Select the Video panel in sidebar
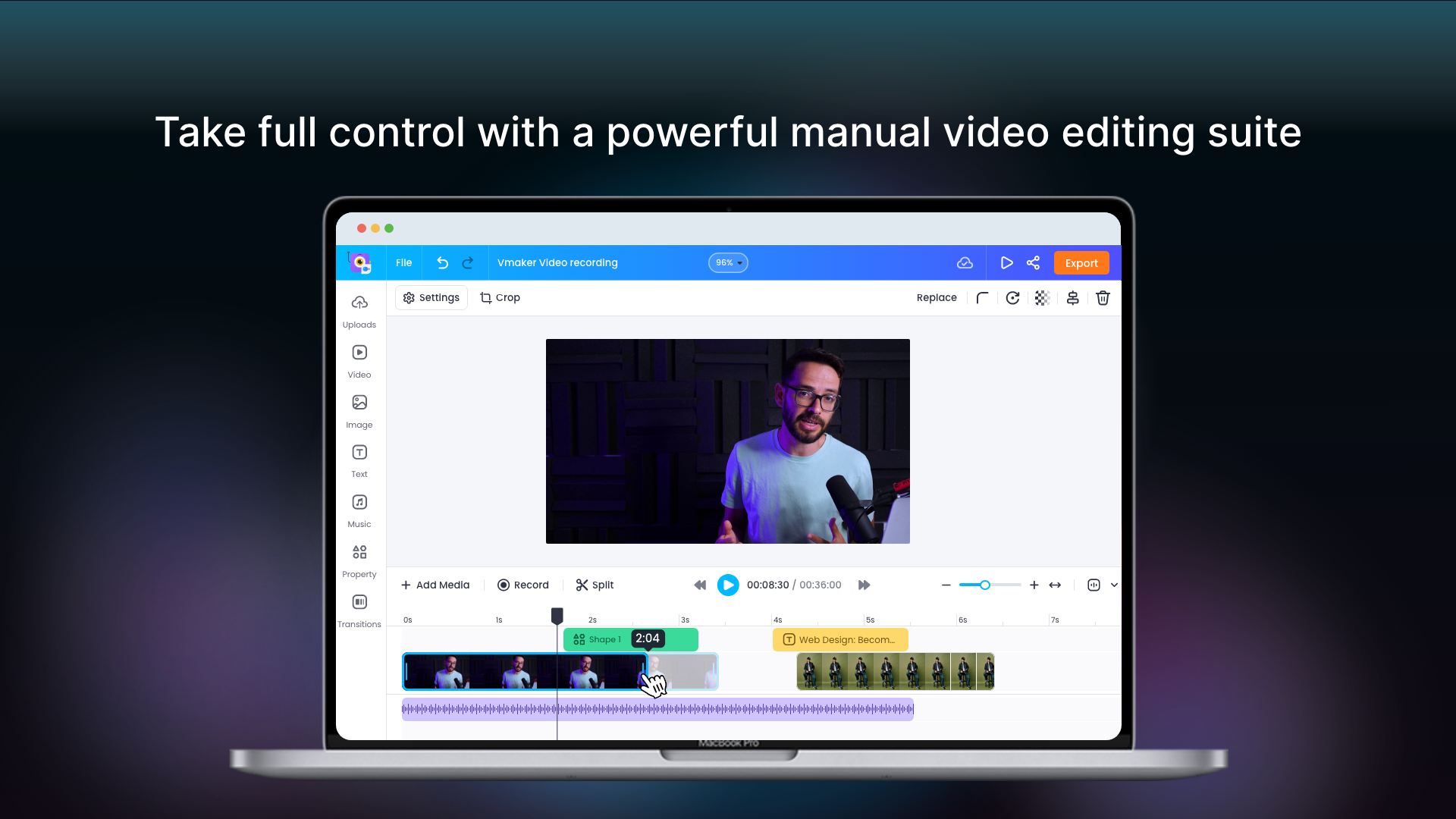 point(359,361)
